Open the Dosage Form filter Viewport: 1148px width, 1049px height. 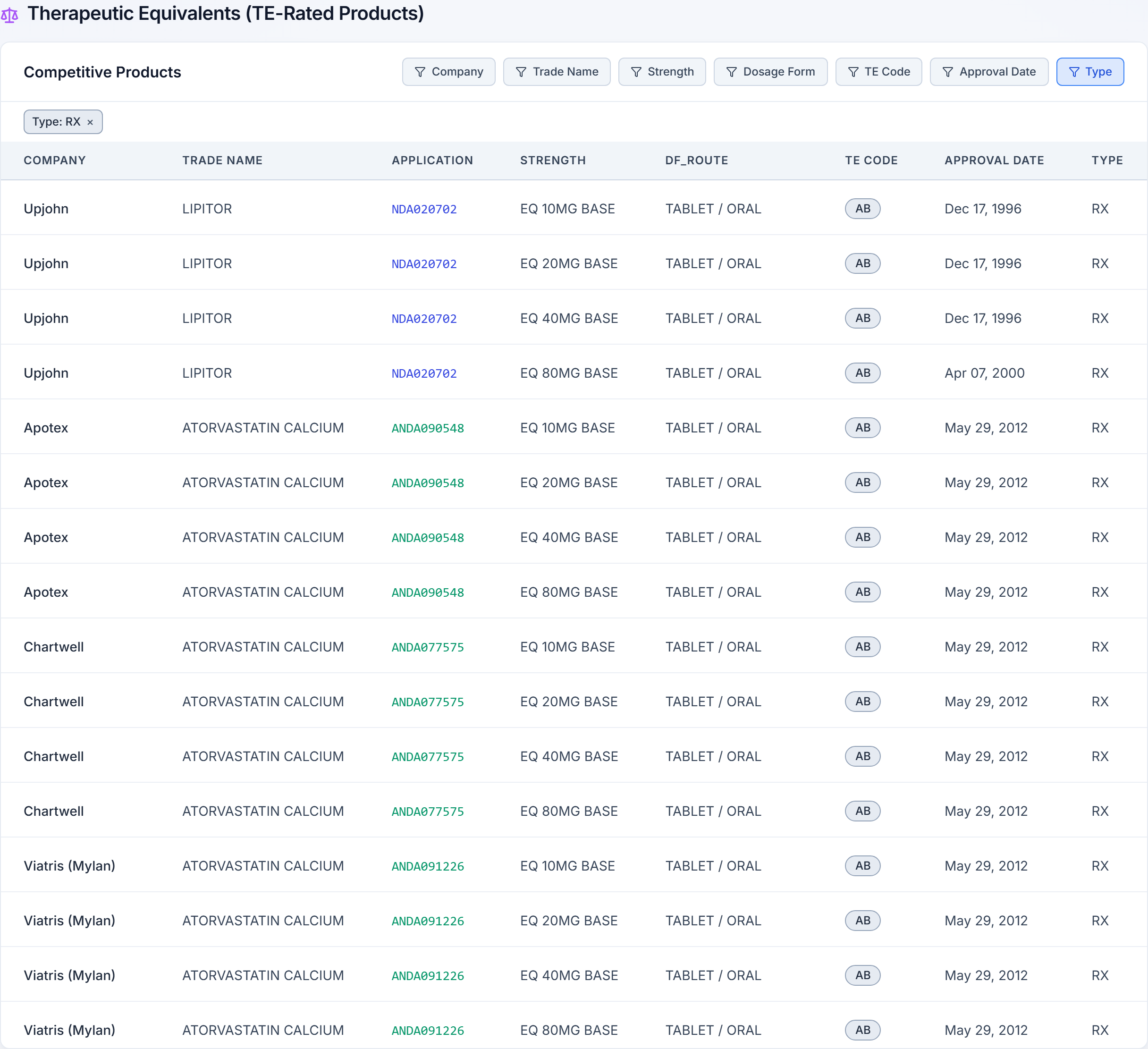[x=770, y=72]
